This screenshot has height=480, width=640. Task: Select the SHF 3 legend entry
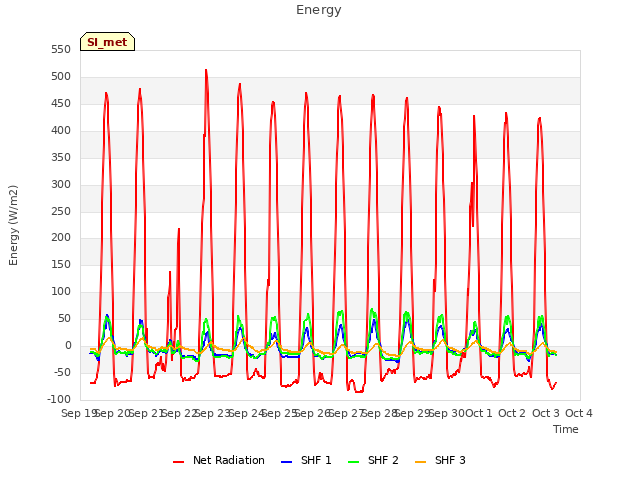(x=440, y=460)
